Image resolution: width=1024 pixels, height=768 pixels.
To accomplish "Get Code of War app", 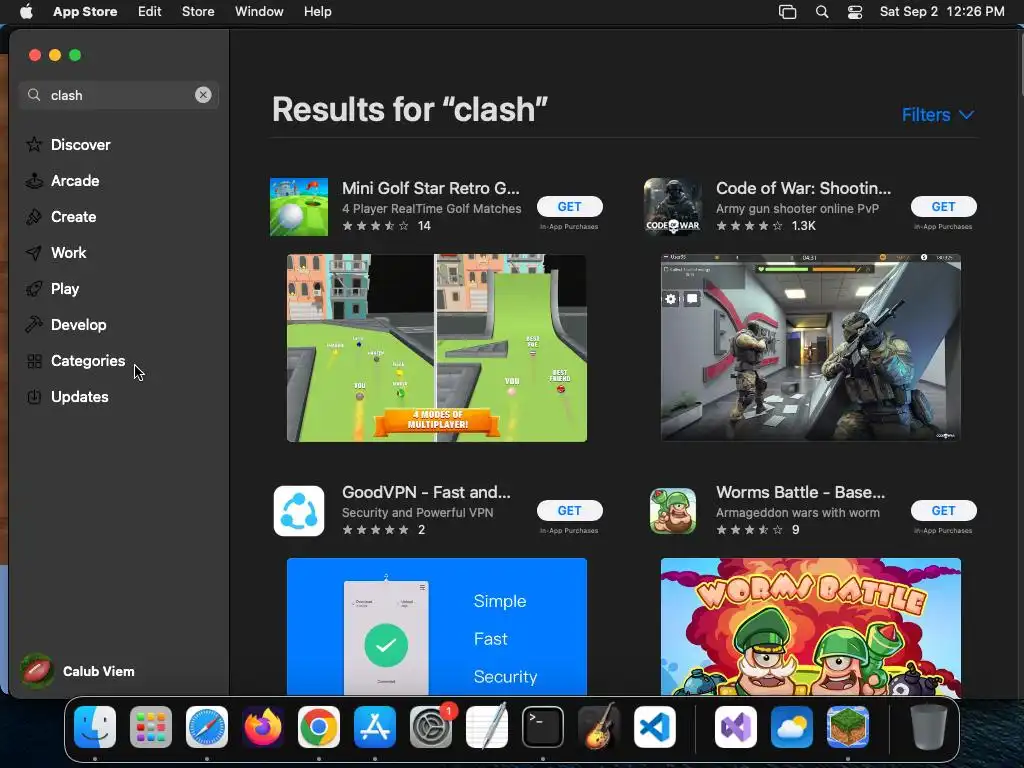I will (944, 206).
